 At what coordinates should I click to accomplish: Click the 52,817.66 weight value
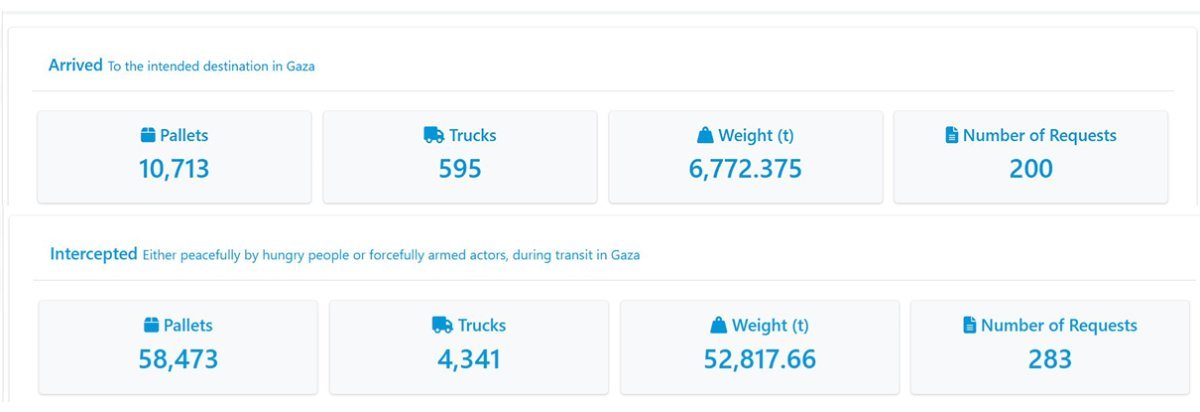point(760,358)
